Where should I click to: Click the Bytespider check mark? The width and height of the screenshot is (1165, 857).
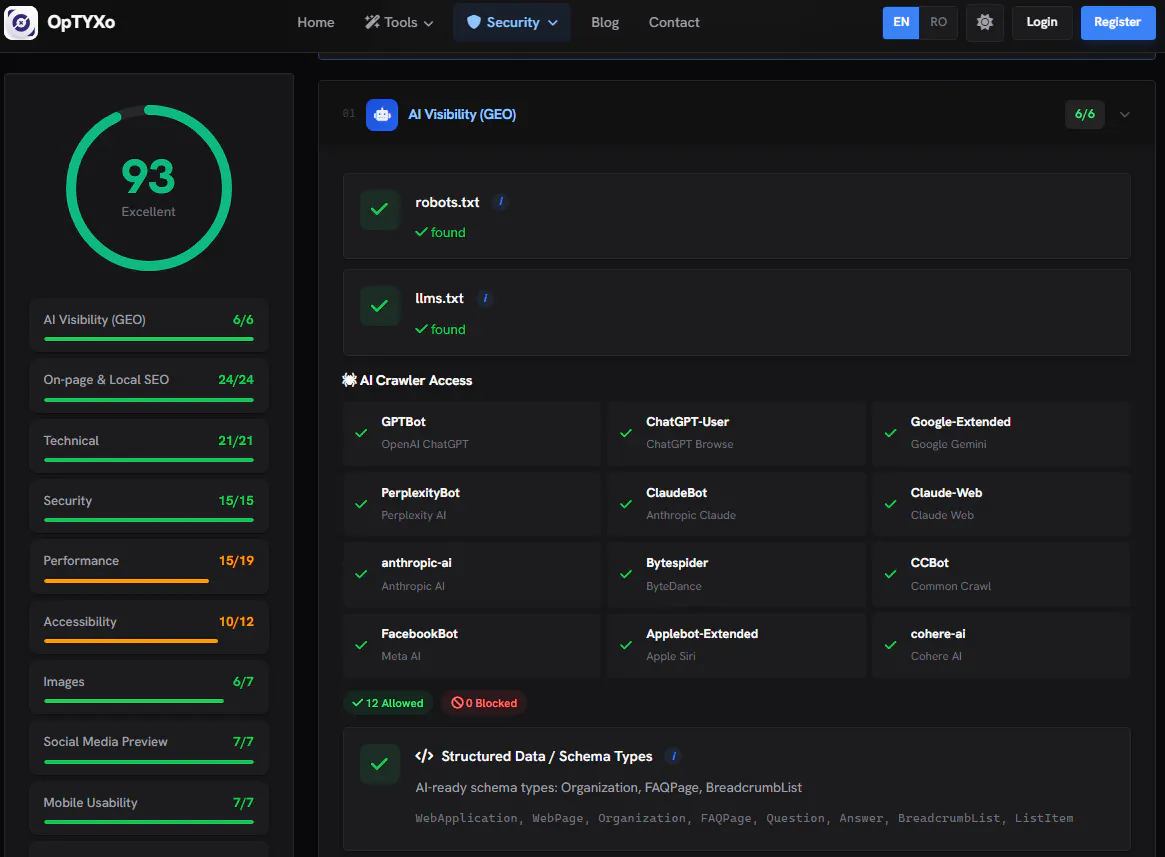tap(626, 574)
